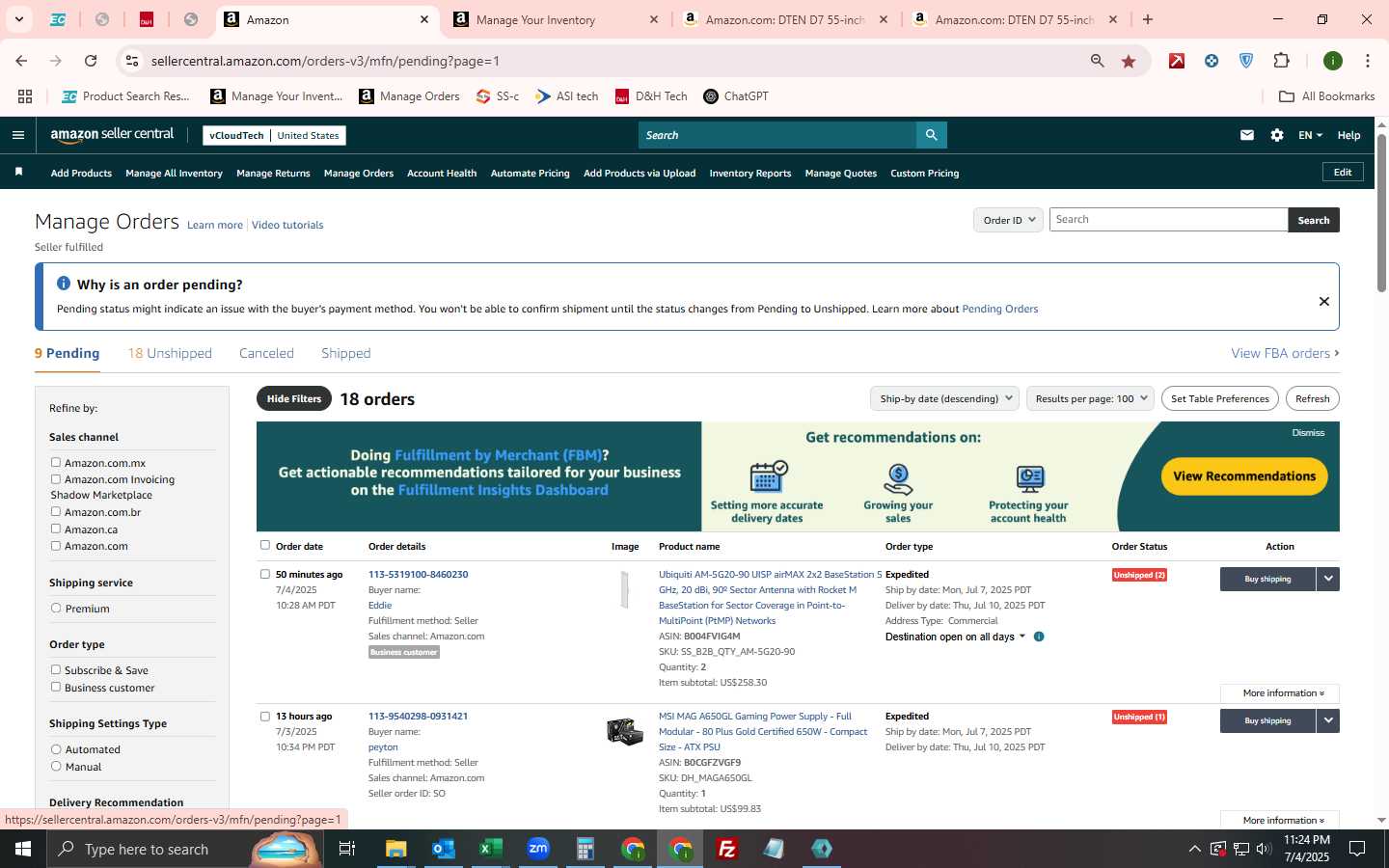Image resolution: width=1389 pixels, height=868 pixels.
Task: Open the Chrome extensions puzzle icon
Action: pyautogui.click(x=1281, y=61)
